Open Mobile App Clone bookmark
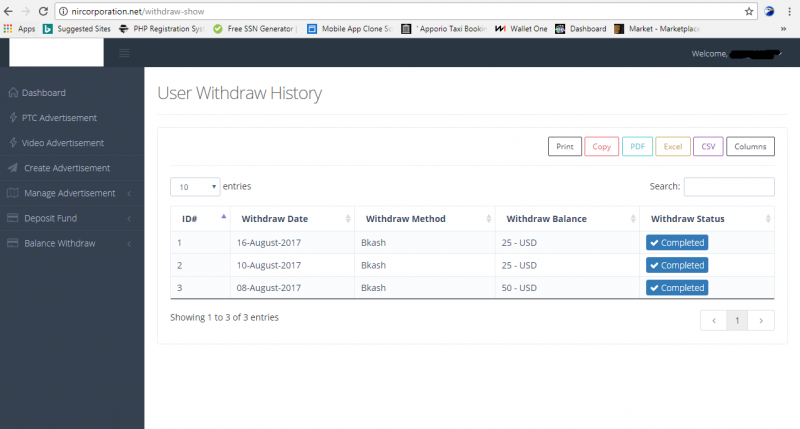800x429 pixels. pyautogui.click(x=349, y=29)
